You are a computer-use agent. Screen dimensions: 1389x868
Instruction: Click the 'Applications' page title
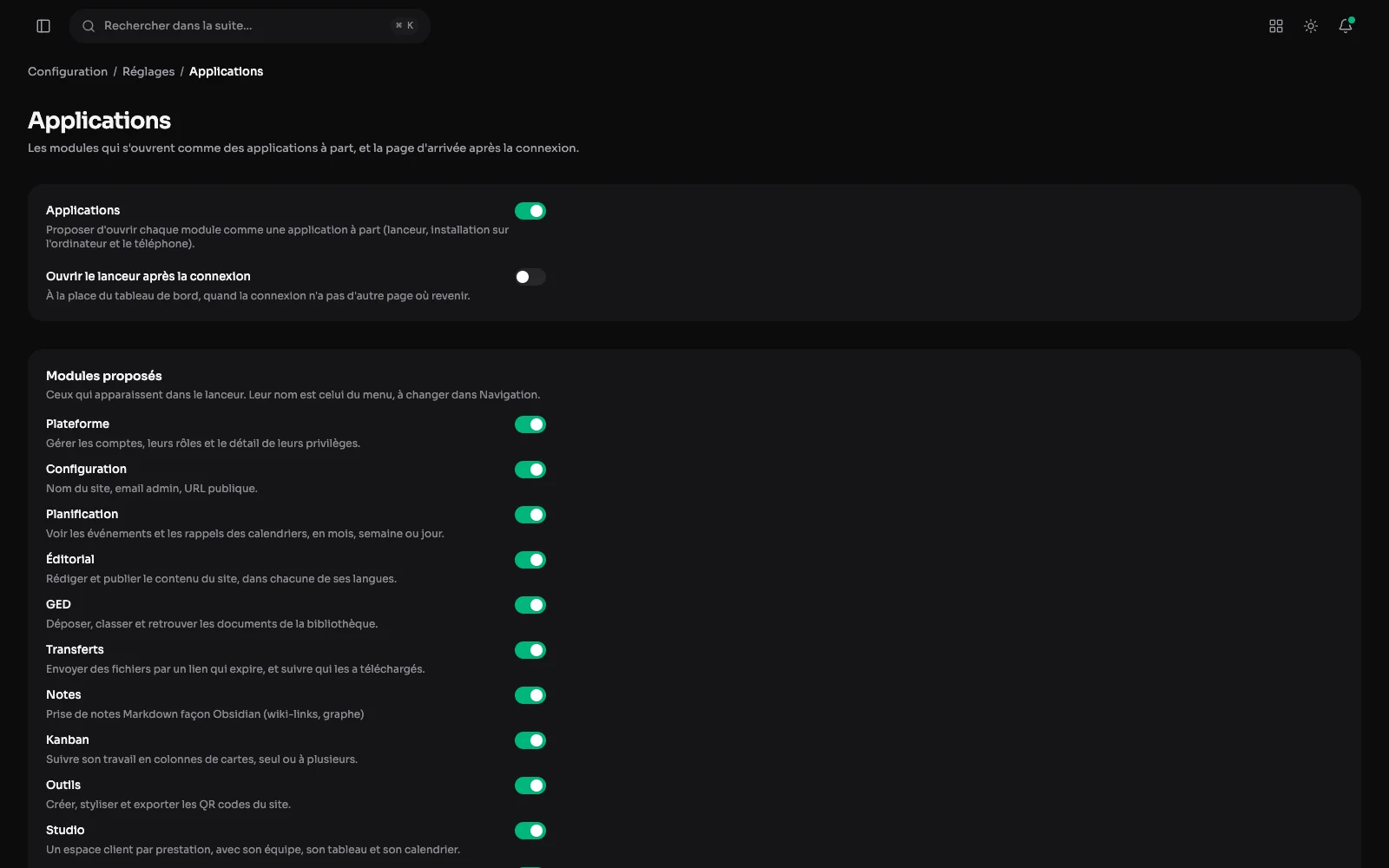tap(100, 121)
